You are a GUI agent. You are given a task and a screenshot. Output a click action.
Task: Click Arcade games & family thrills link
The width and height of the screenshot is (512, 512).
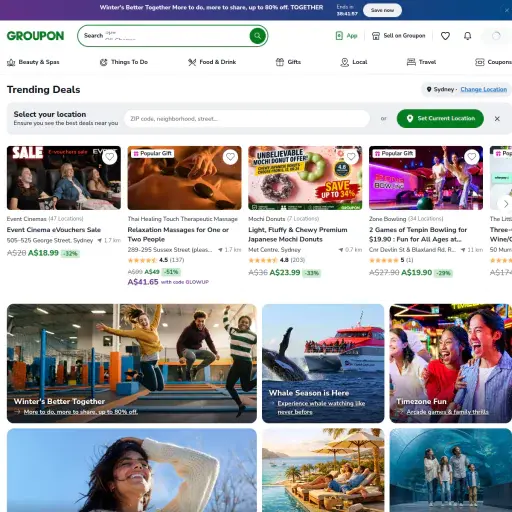click(447, 412)
